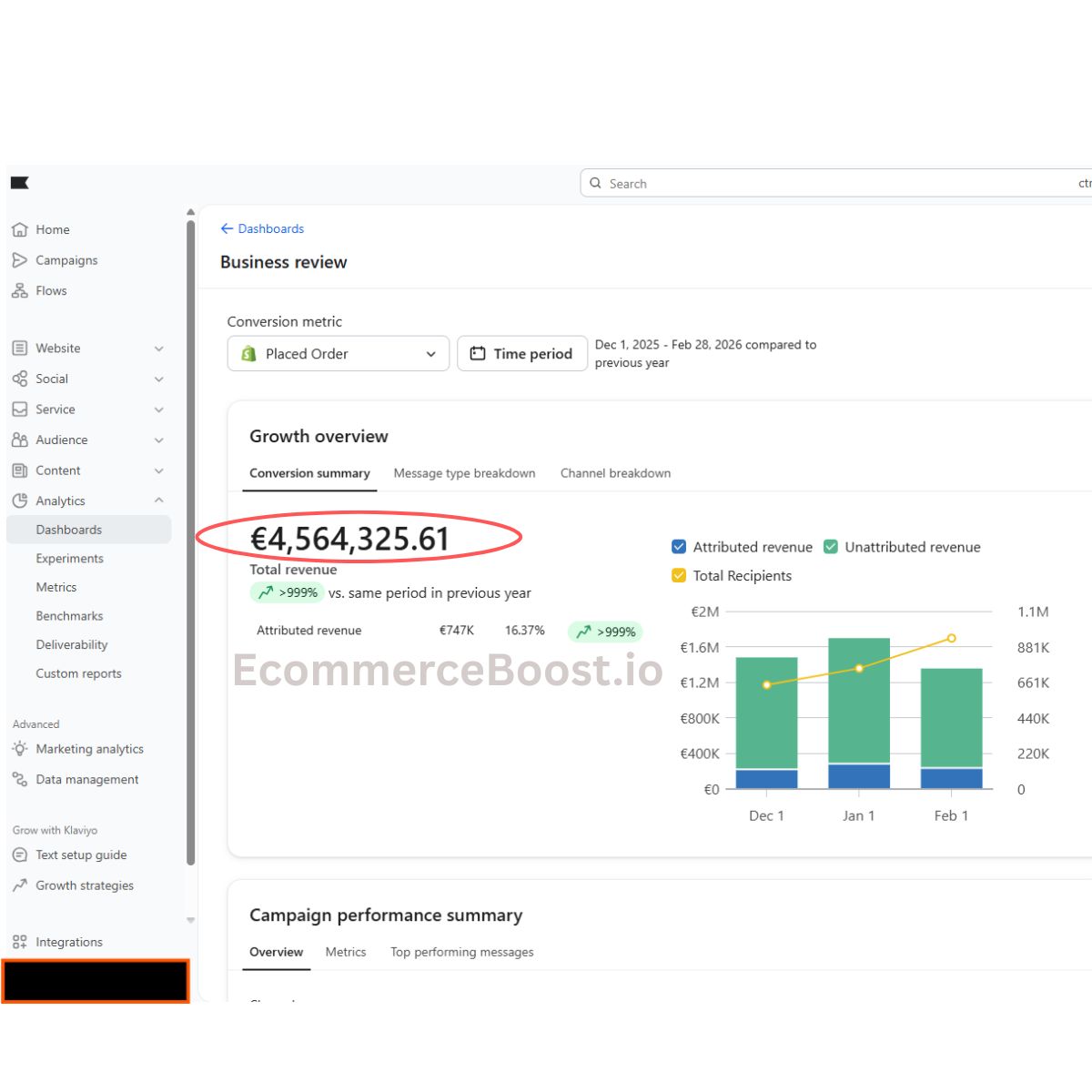Open the Placed Order conversion metric dropdown
This screenshot has height=1092, width=1092.
coord(338,354)
